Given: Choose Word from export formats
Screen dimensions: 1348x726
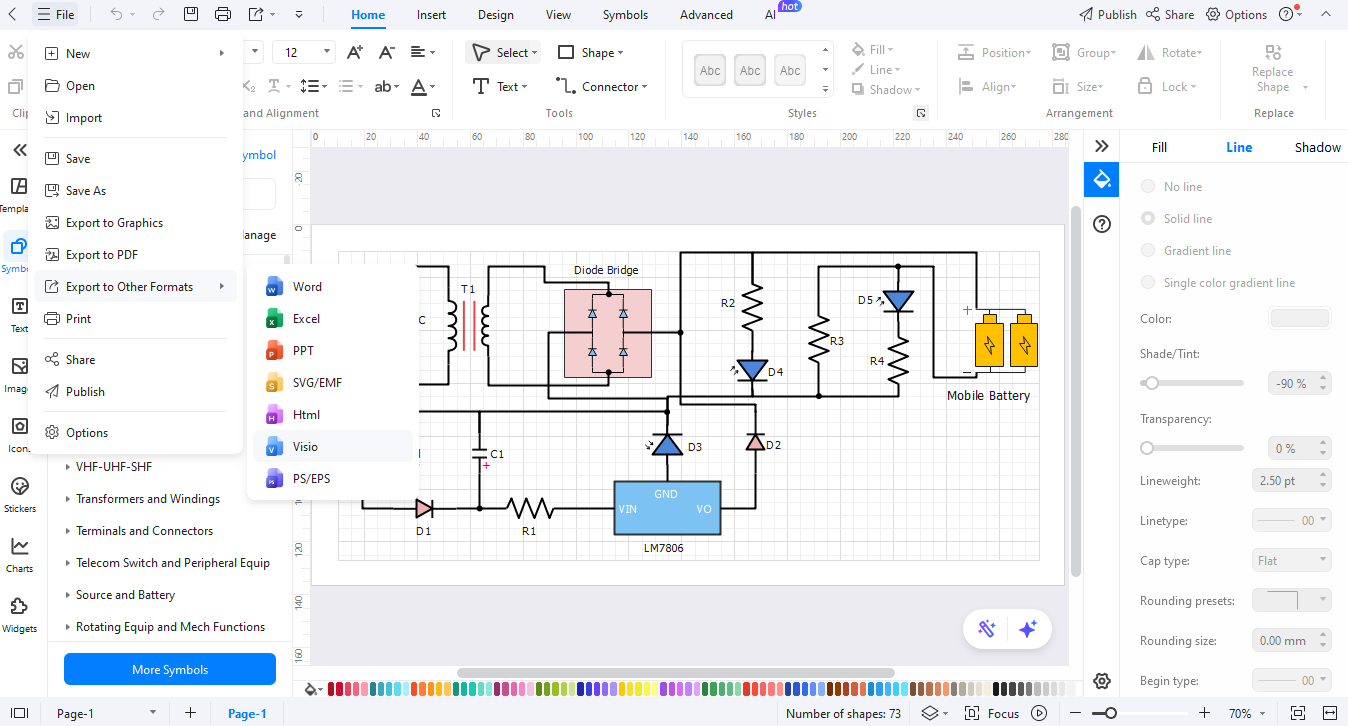Looking at the screenshot, I should 331,287.
